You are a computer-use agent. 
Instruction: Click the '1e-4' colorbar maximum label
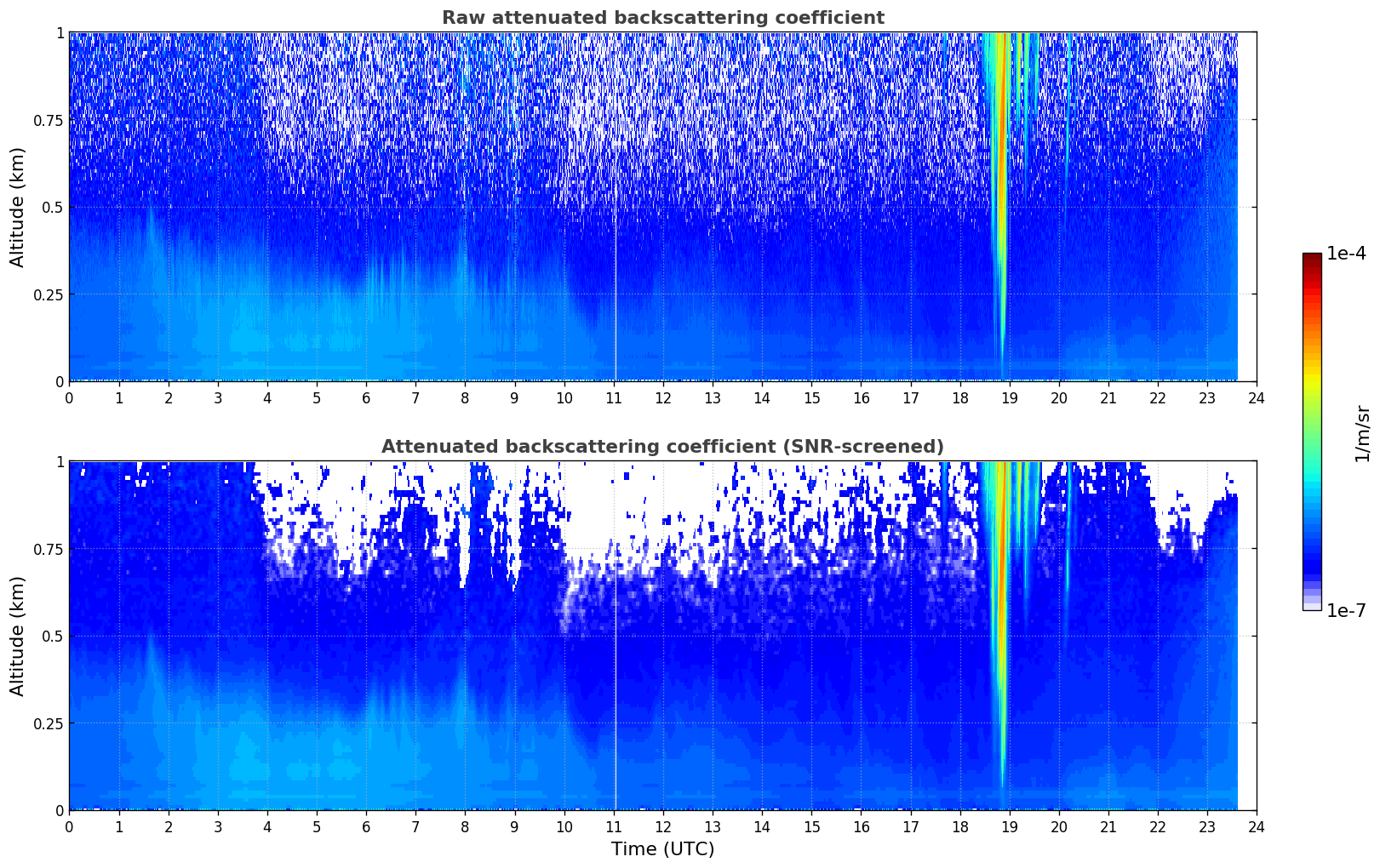1346,254
